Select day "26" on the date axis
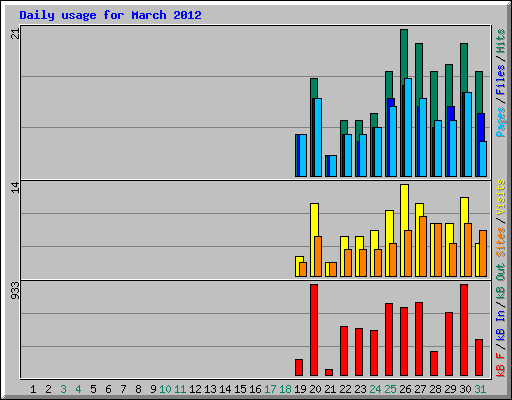 tap(405, 389)
